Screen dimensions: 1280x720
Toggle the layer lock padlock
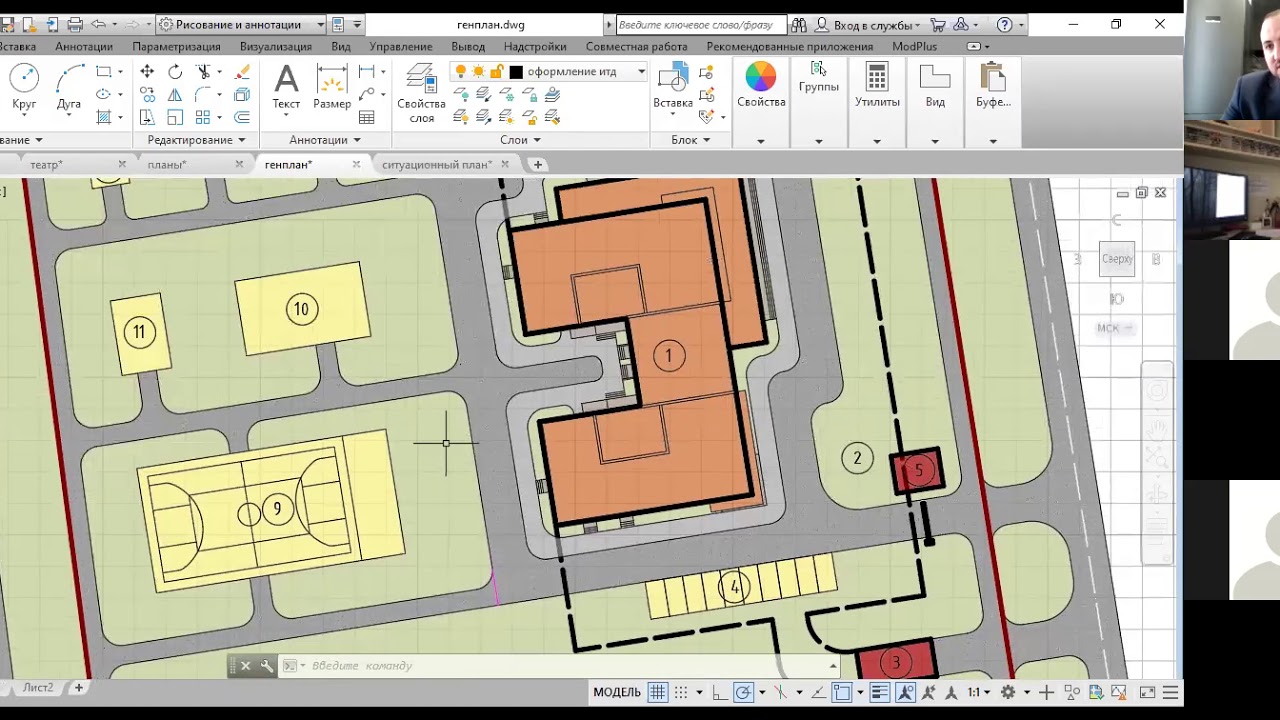click(x=496, y=72)
